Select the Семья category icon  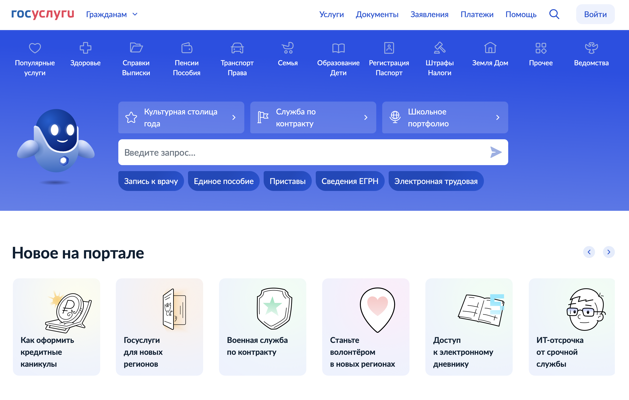point(287,48)
